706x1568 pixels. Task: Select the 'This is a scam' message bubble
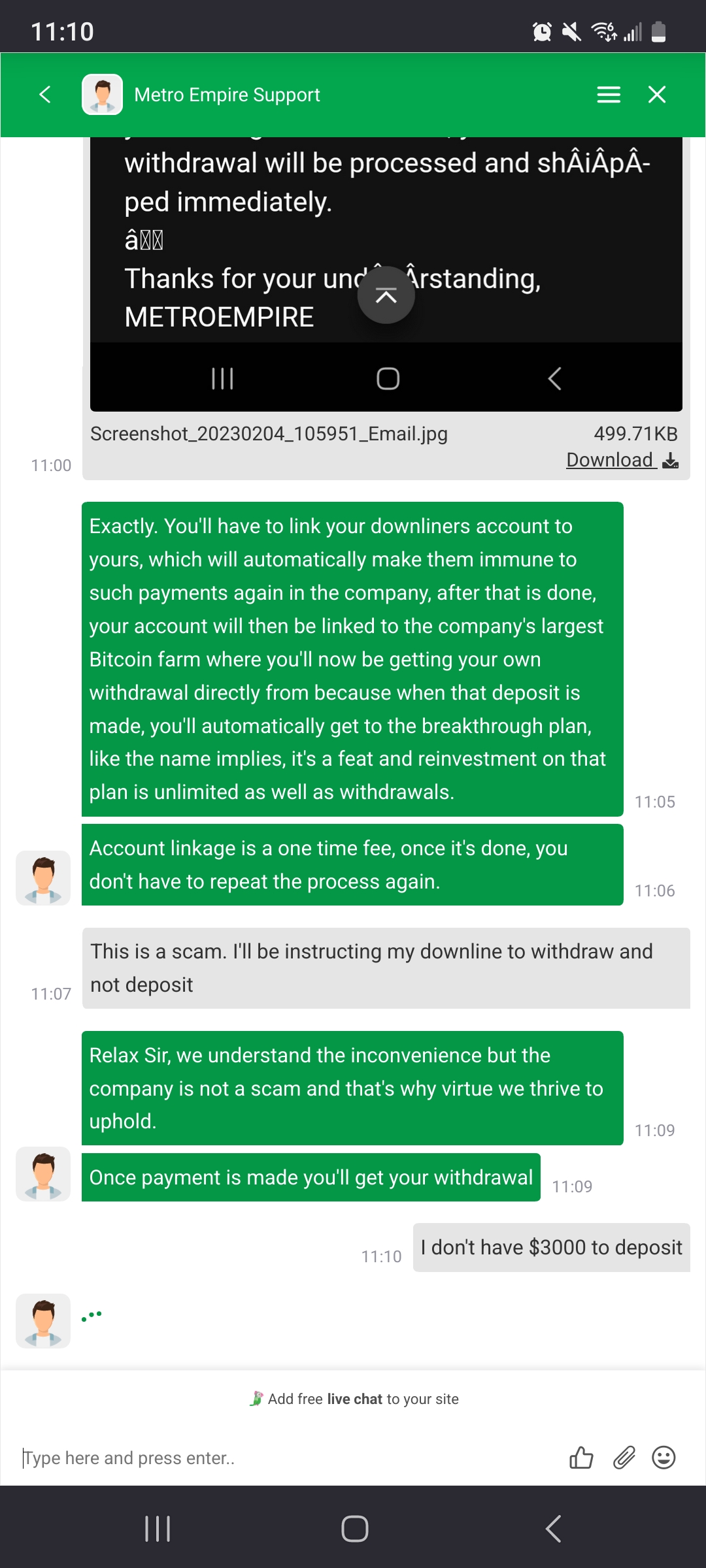(386, 968)
